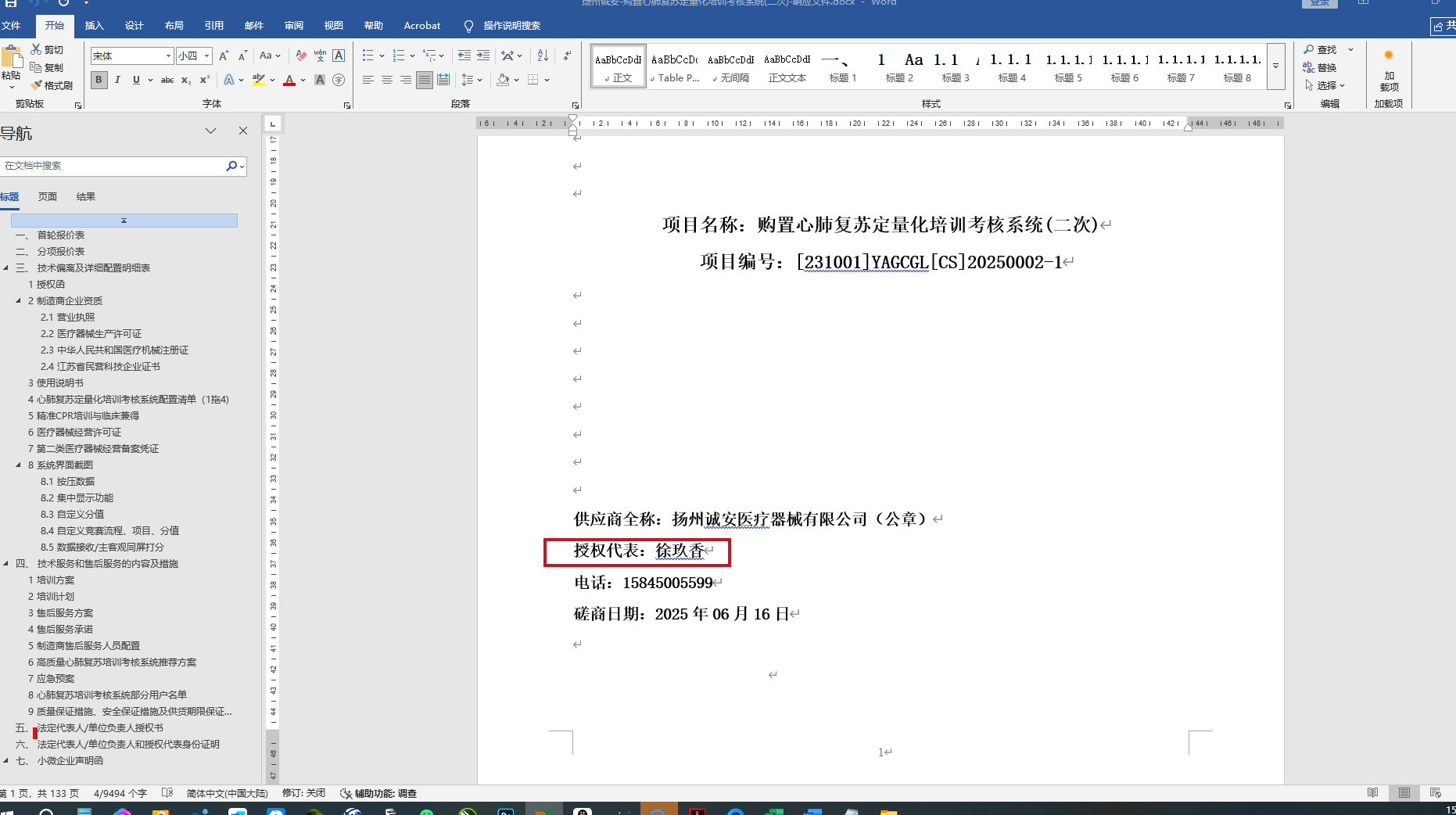Screen dimensions: 1456x815
Task: Click spelling and proofing status icon
Action: point(167,793)
